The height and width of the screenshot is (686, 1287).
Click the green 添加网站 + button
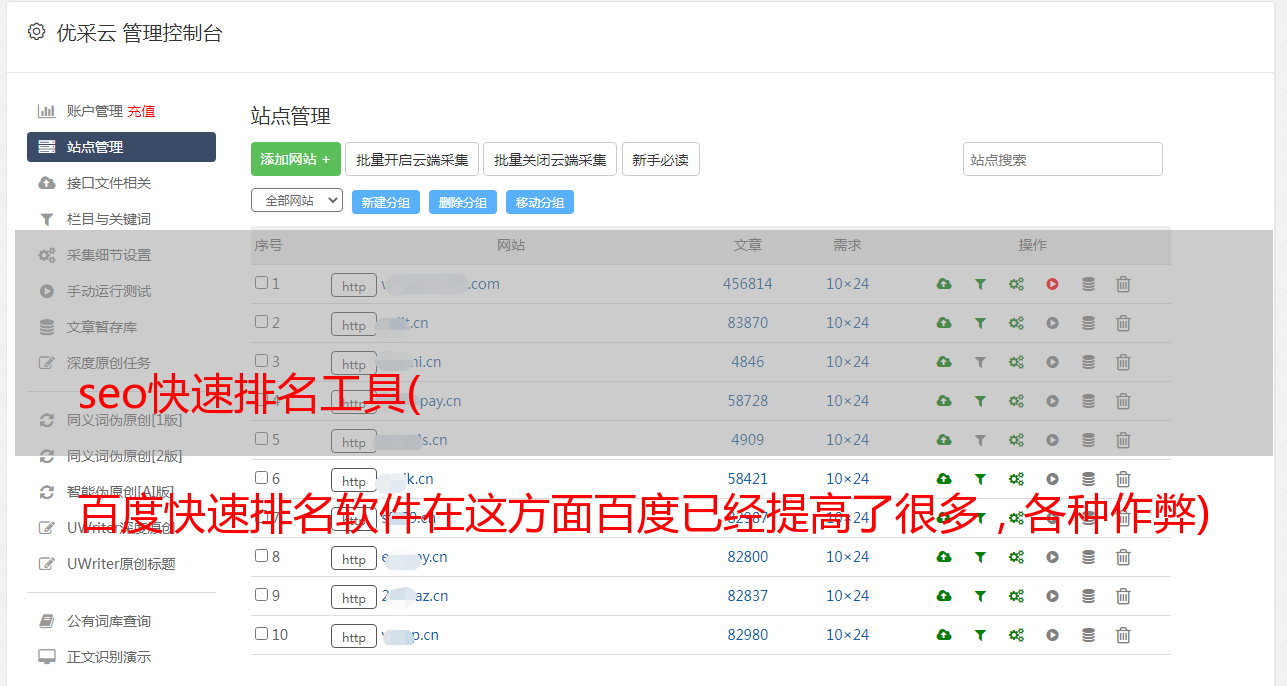pyautogui.click(x=296, y=159)
